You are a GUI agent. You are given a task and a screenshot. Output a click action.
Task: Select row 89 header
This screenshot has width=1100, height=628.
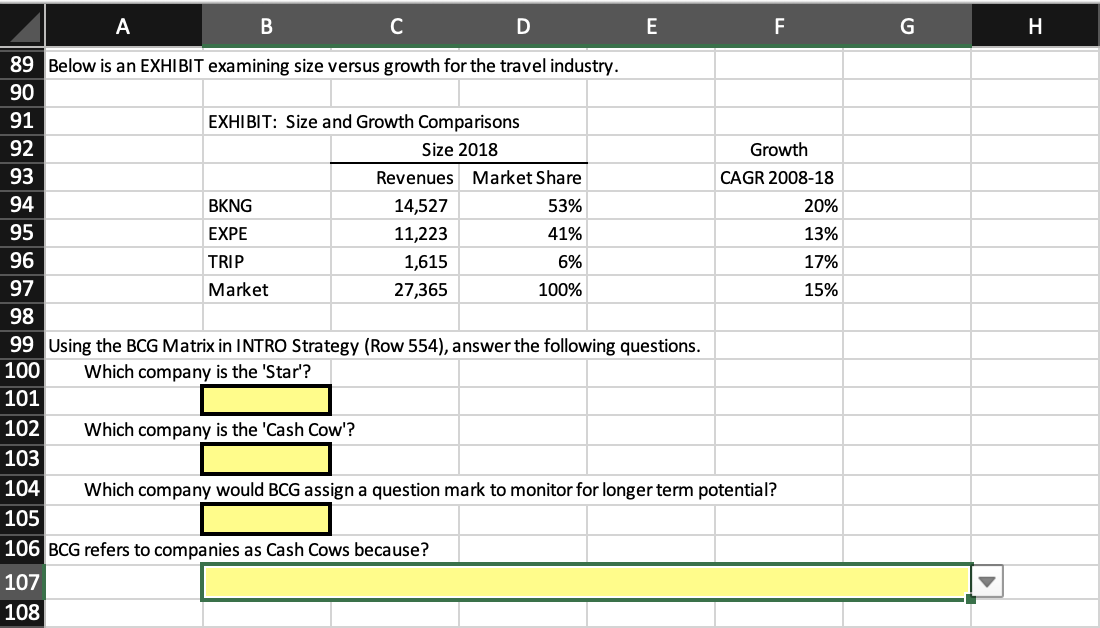pos(22,65)
